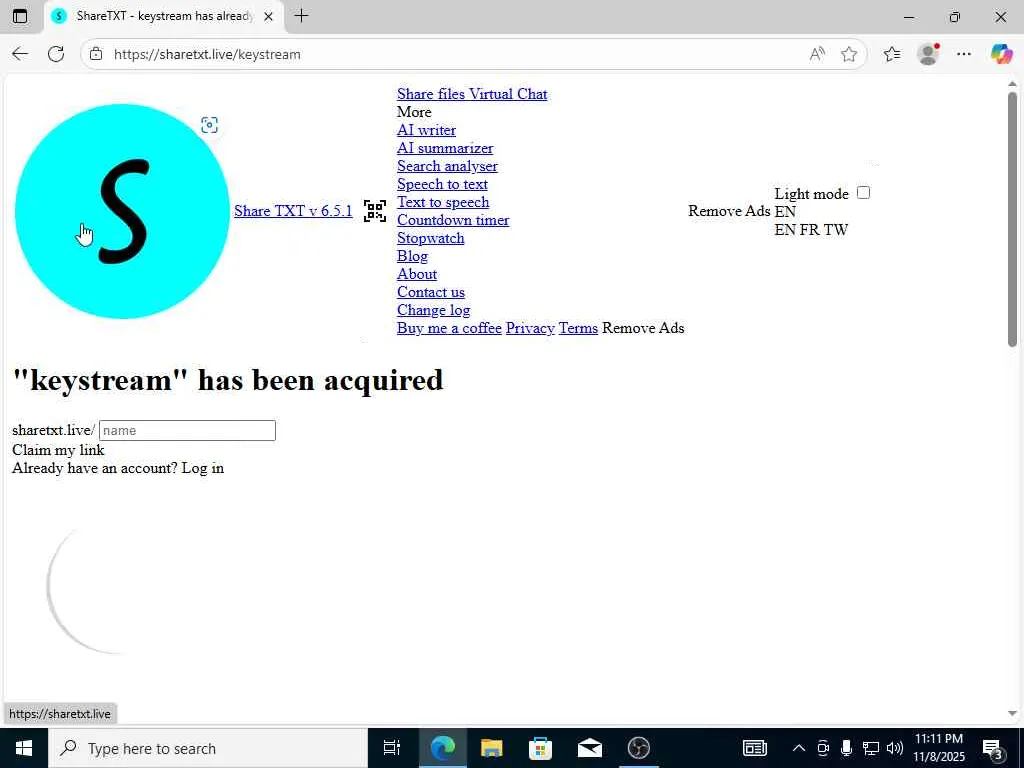
Task: Open Text to speech link
Action: click(443, 202)
